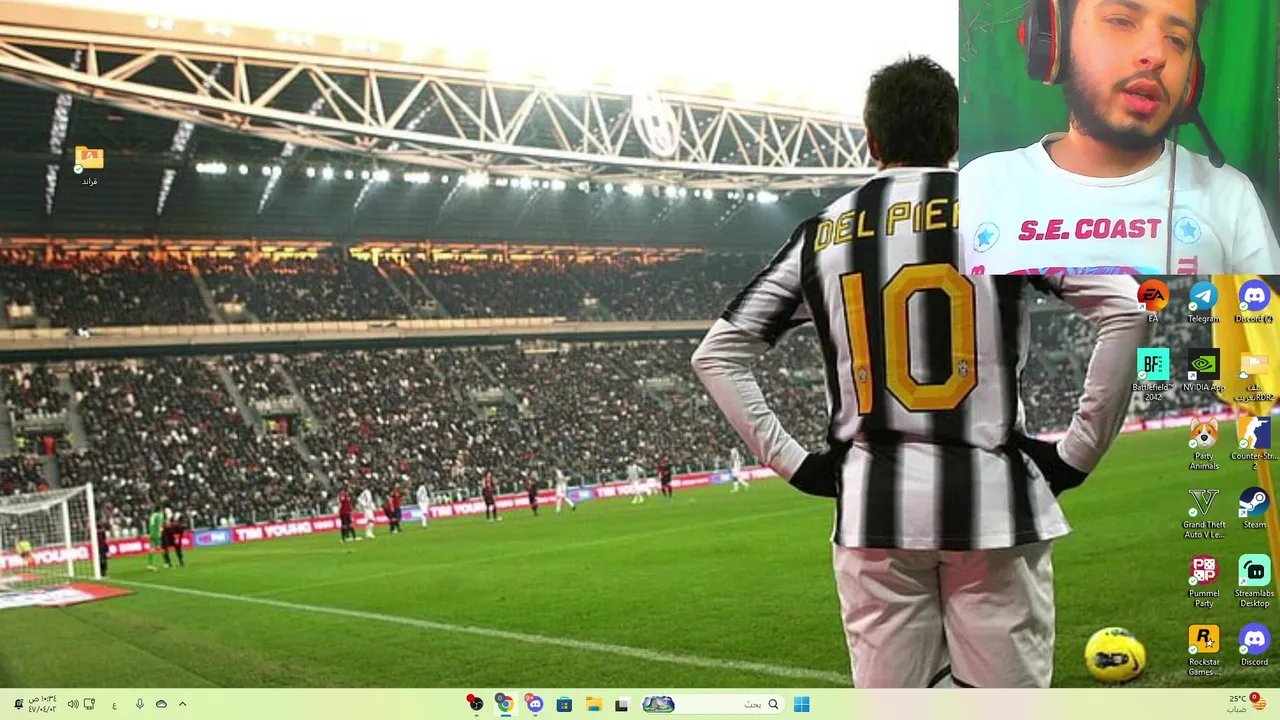1280x720 pixels.
Task: Select the Party Animals desktop icon
Action: tap(1203, 444)
